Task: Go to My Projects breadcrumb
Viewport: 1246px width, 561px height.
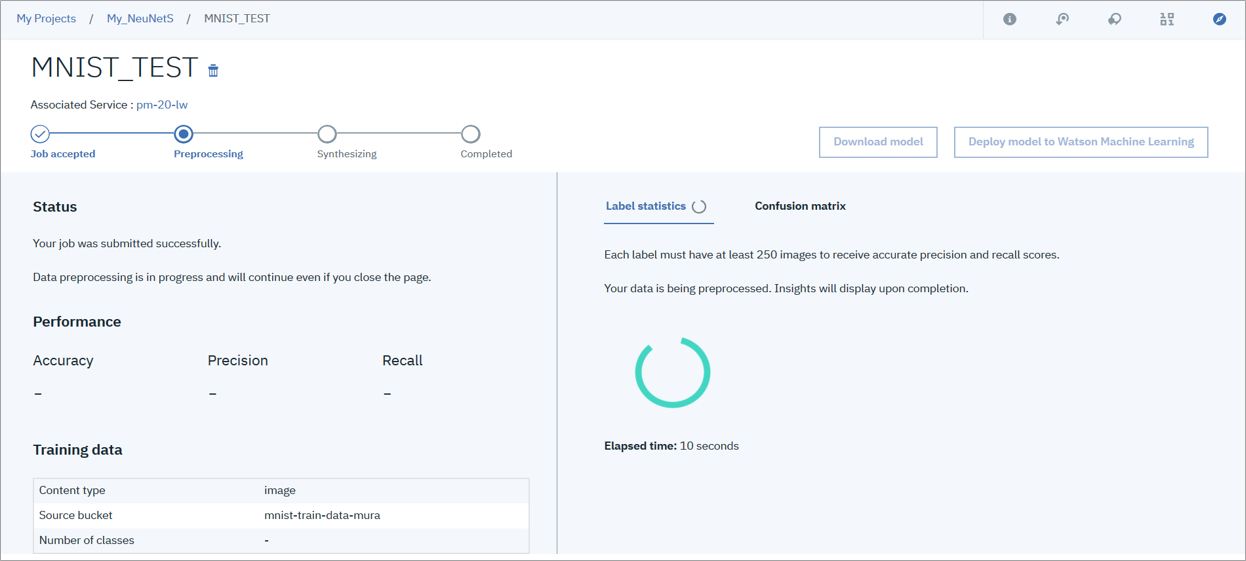Action: [x=46, y=19]
